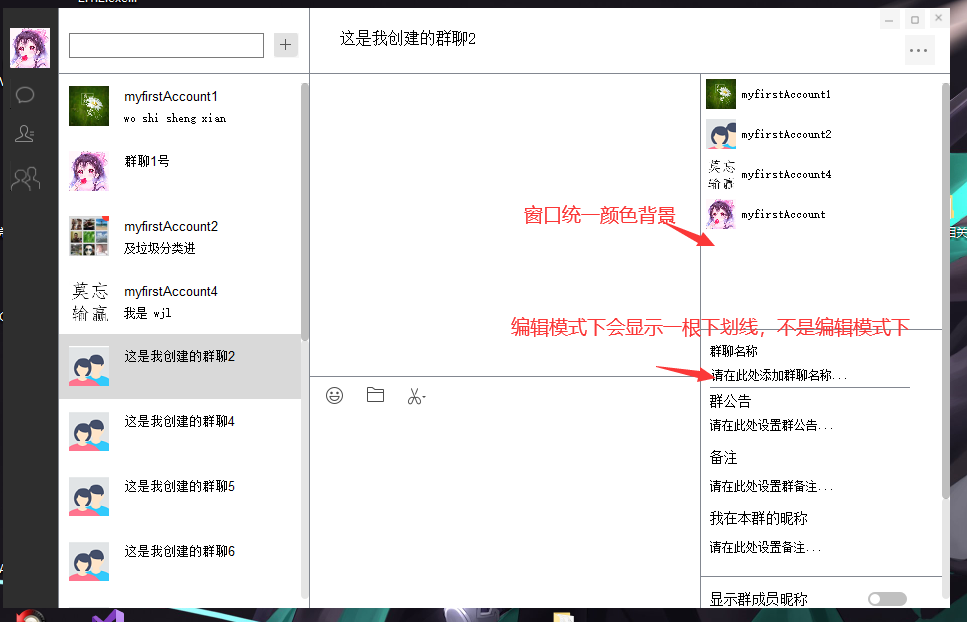Click myfirstAccount2 avatar in member panel
Screen dimensions: 967x622
click(721, 134)
